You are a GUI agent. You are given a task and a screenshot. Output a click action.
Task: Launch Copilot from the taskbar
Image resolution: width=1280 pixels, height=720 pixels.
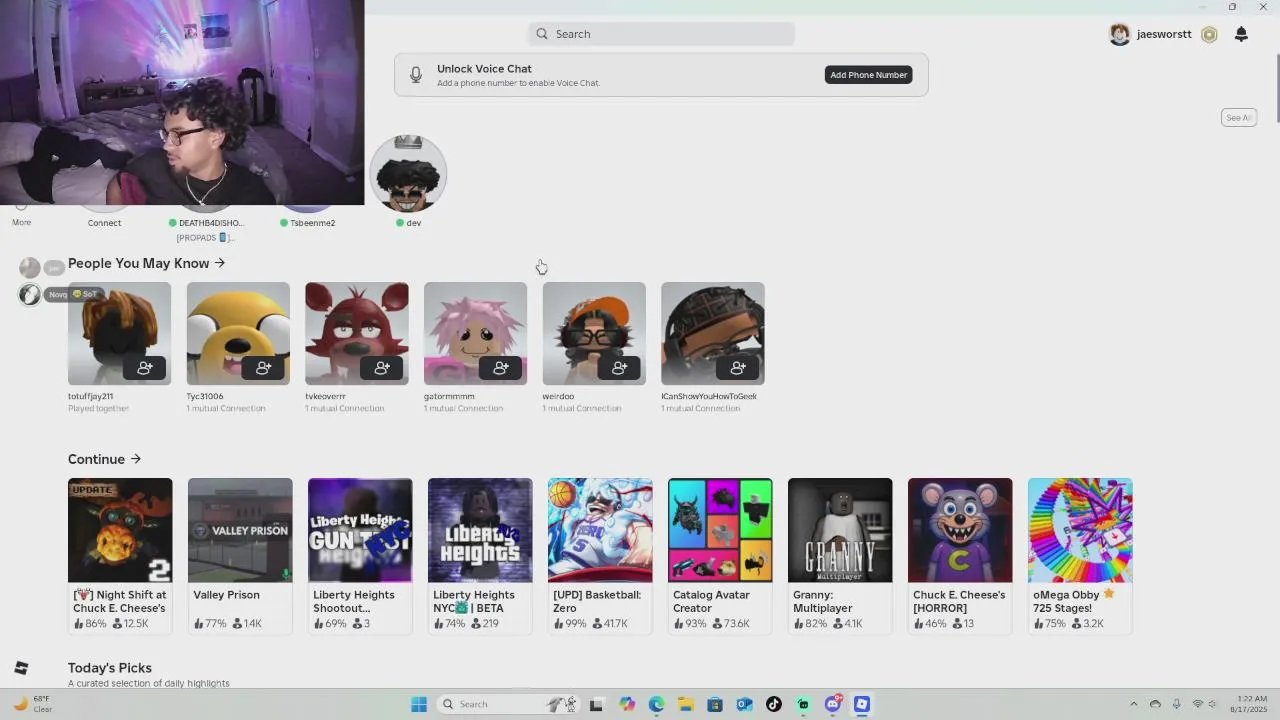point(627,704)
